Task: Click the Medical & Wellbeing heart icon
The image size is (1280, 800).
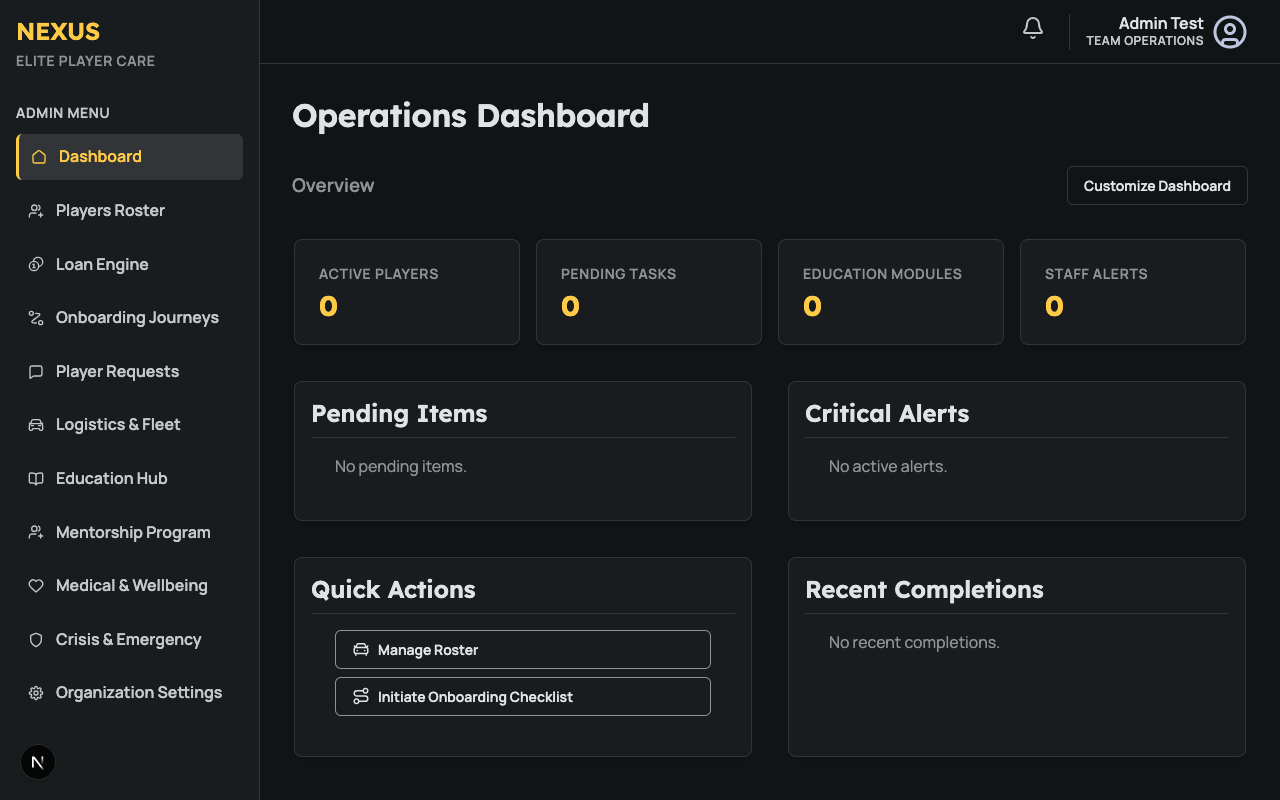Action: point(36,586)
